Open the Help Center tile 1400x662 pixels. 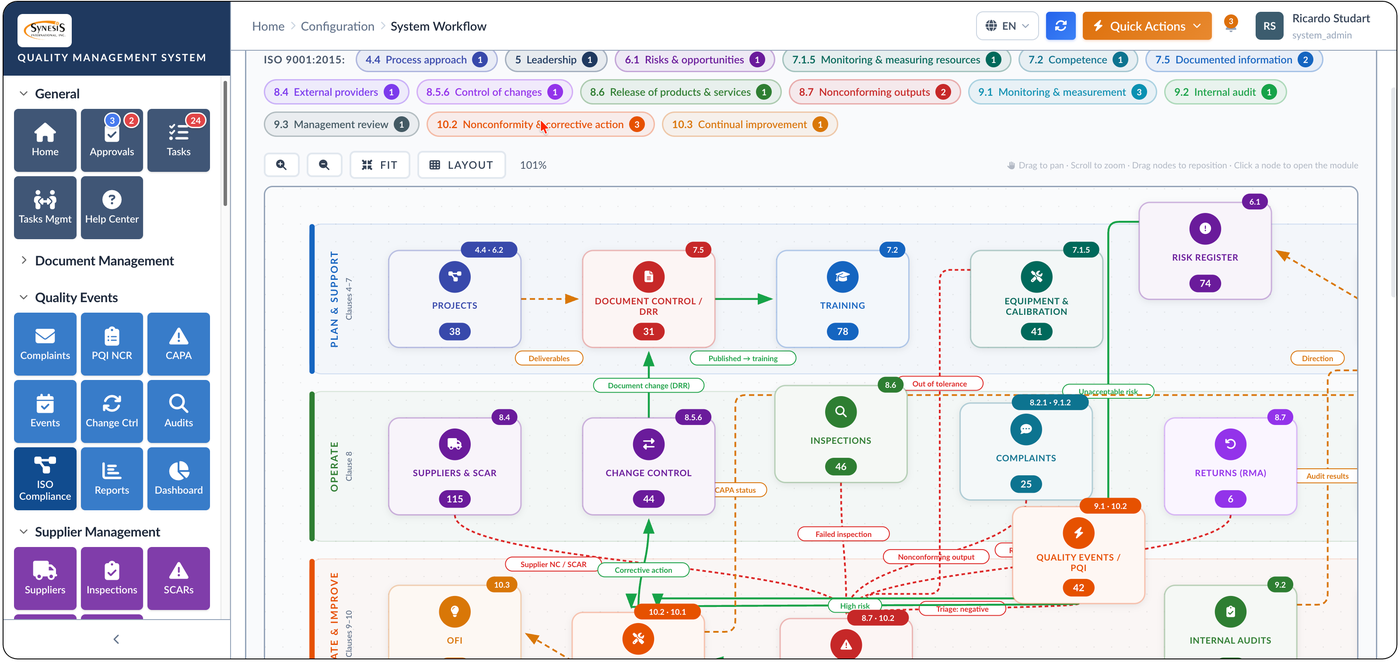112,208
